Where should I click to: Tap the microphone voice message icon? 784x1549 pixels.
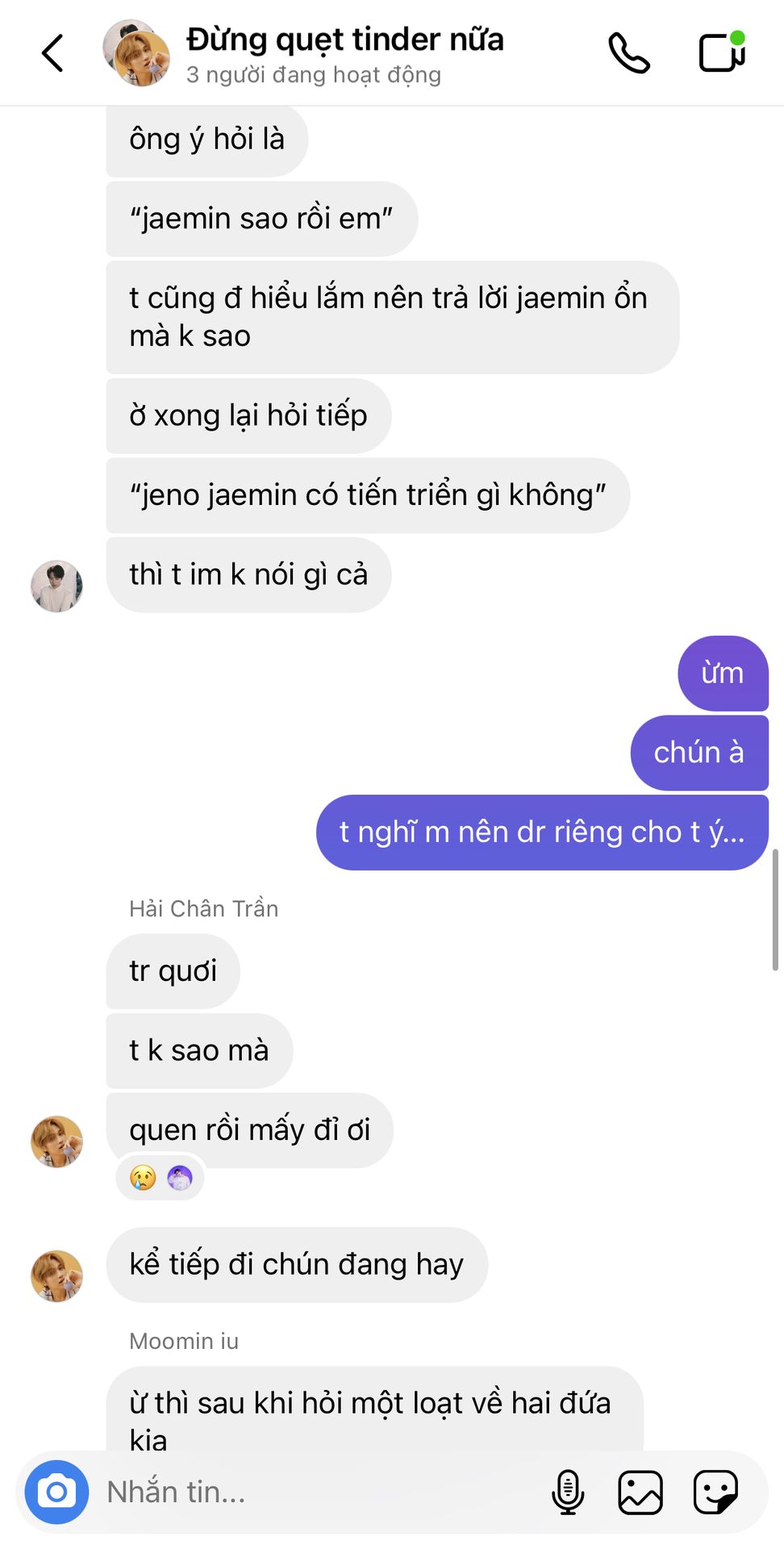pyautogui.click(x=568, y=1492)
